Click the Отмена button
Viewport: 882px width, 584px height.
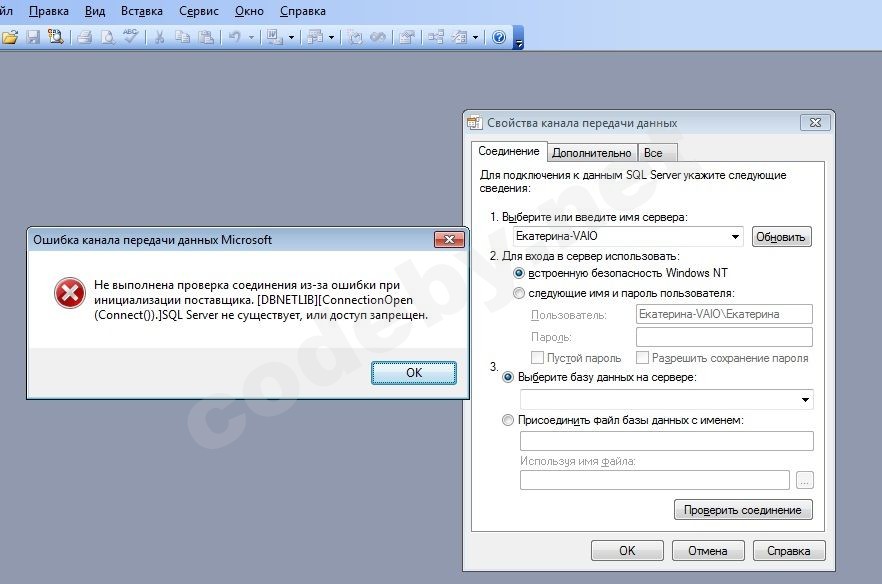click(708, 551)
